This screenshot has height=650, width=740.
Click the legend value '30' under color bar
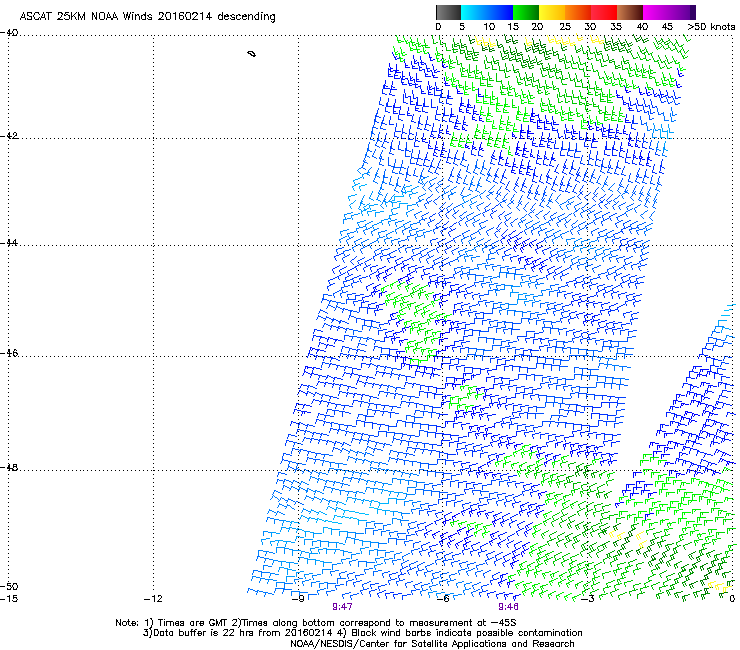590,27
